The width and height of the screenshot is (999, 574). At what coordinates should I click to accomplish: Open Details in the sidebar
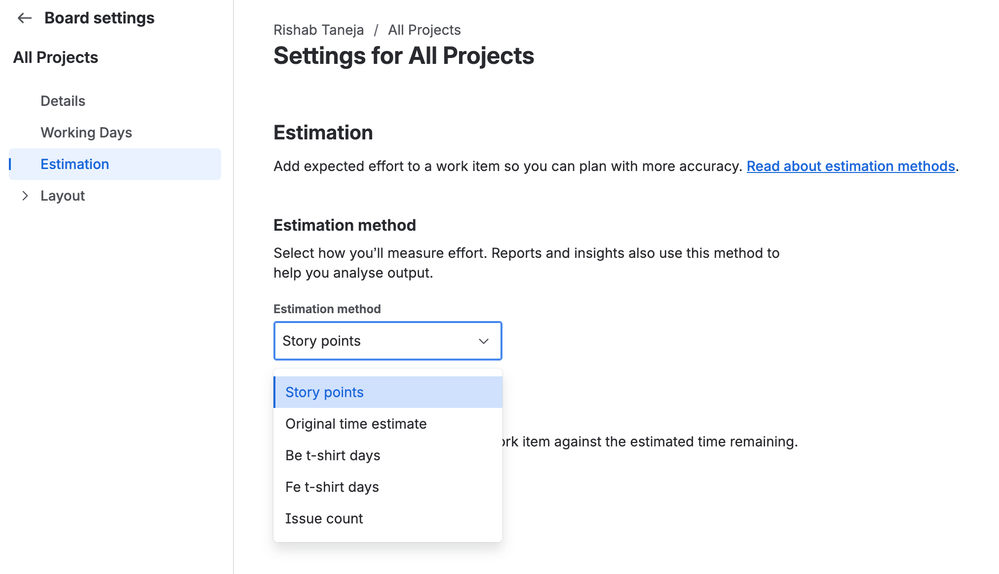(x=63, y=101)
